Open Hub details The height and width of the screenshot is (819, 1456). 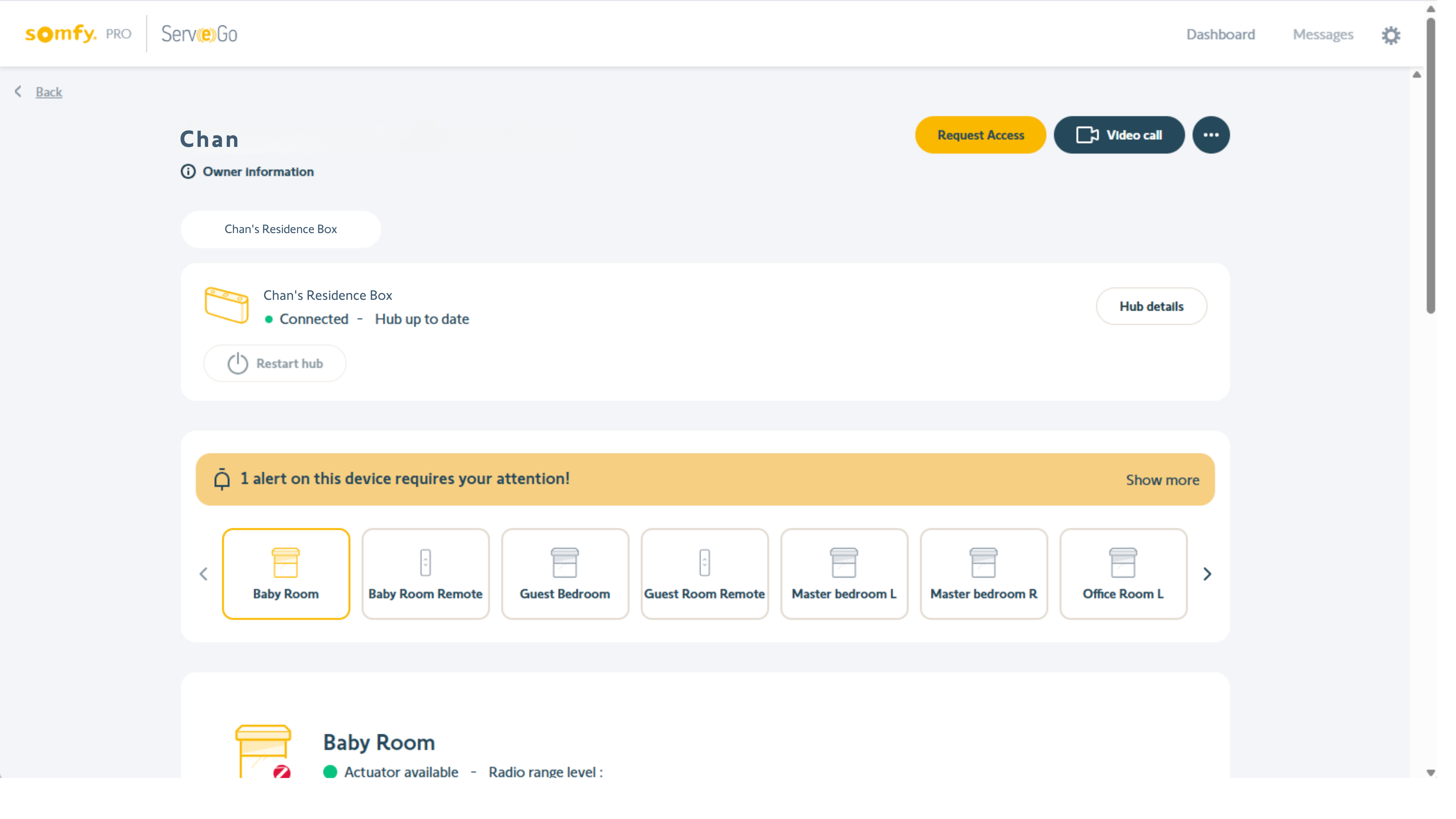tap(1151, 306)
